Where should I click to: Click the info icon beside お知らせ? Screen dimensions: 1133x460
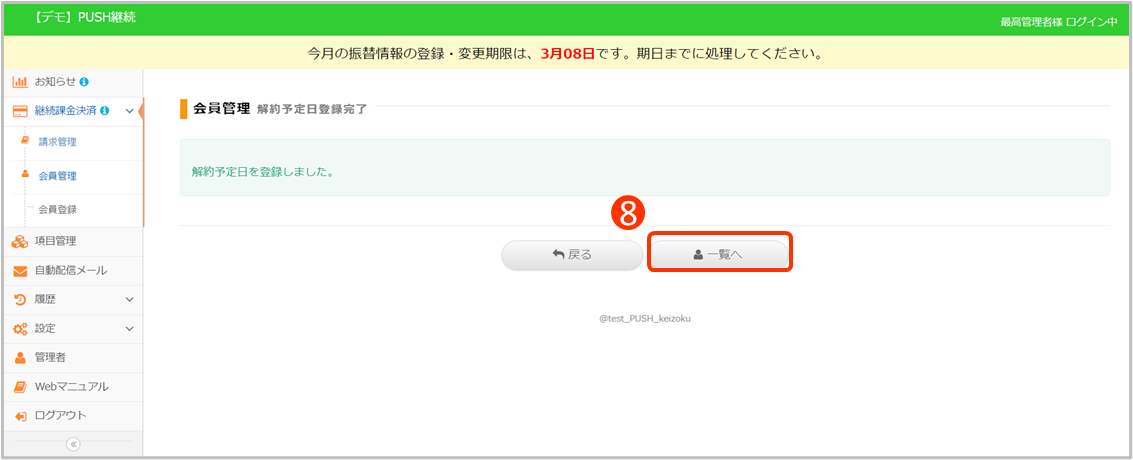84,81
